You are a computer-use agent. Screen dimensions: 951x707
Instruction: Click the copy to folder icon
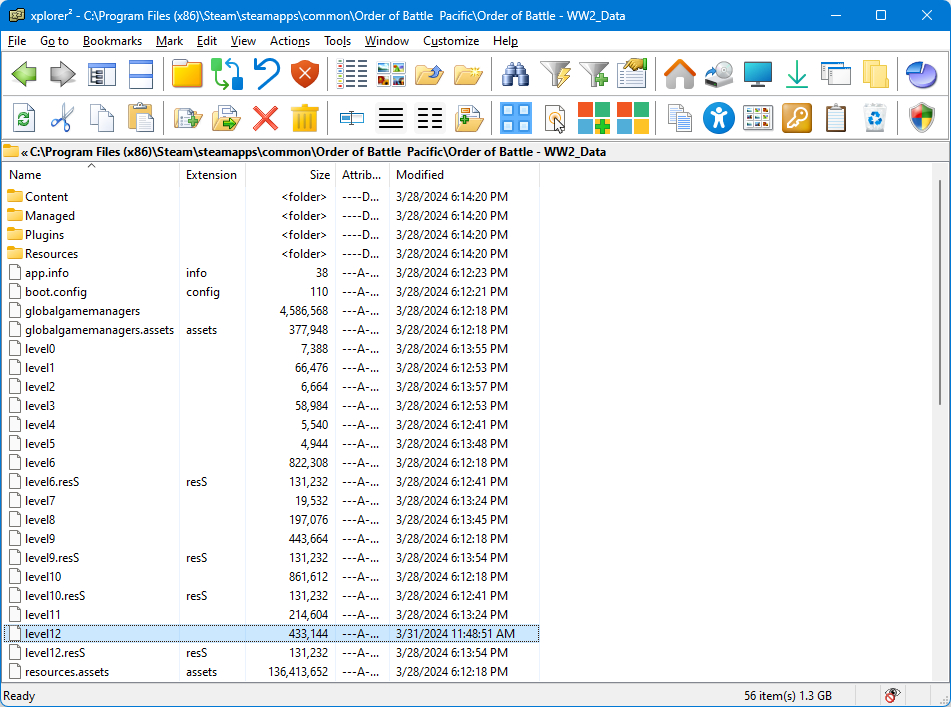coord(187,118)
